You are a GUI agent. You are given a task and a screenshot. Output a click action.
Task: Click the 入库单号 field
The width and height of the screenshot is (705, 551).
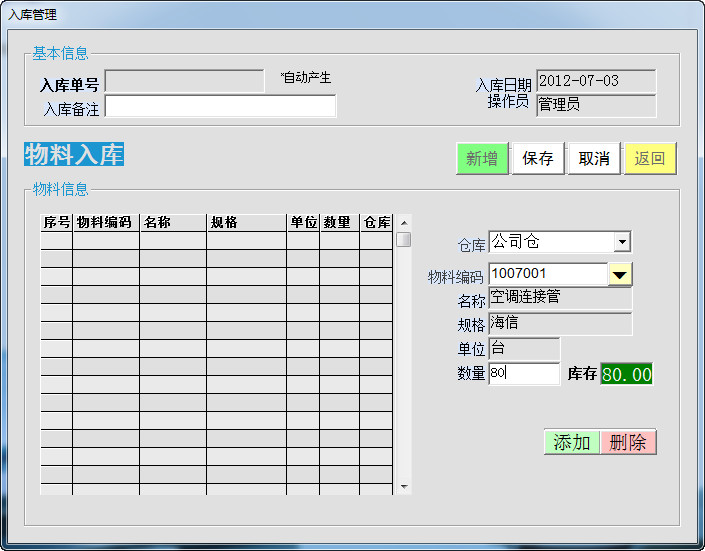point(184,81)
